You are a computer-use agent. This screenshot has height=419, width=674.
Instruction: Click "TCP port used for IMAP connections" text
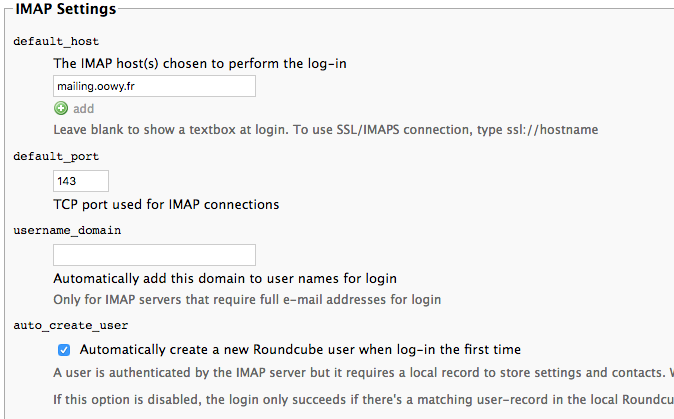(x=166, y=204)
